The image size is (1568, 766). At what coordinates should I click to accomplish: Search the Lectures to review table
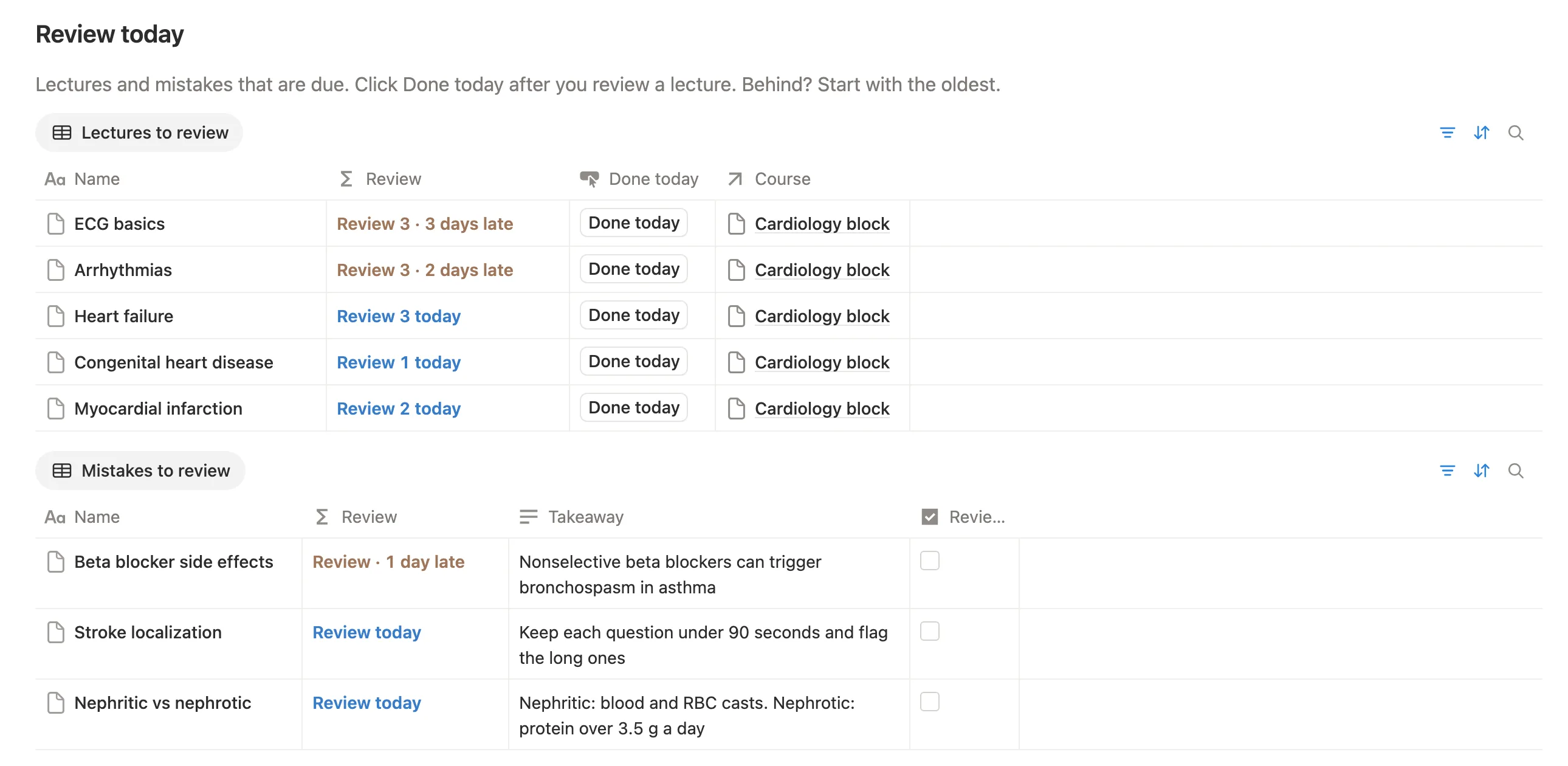tap(1515, 133)
